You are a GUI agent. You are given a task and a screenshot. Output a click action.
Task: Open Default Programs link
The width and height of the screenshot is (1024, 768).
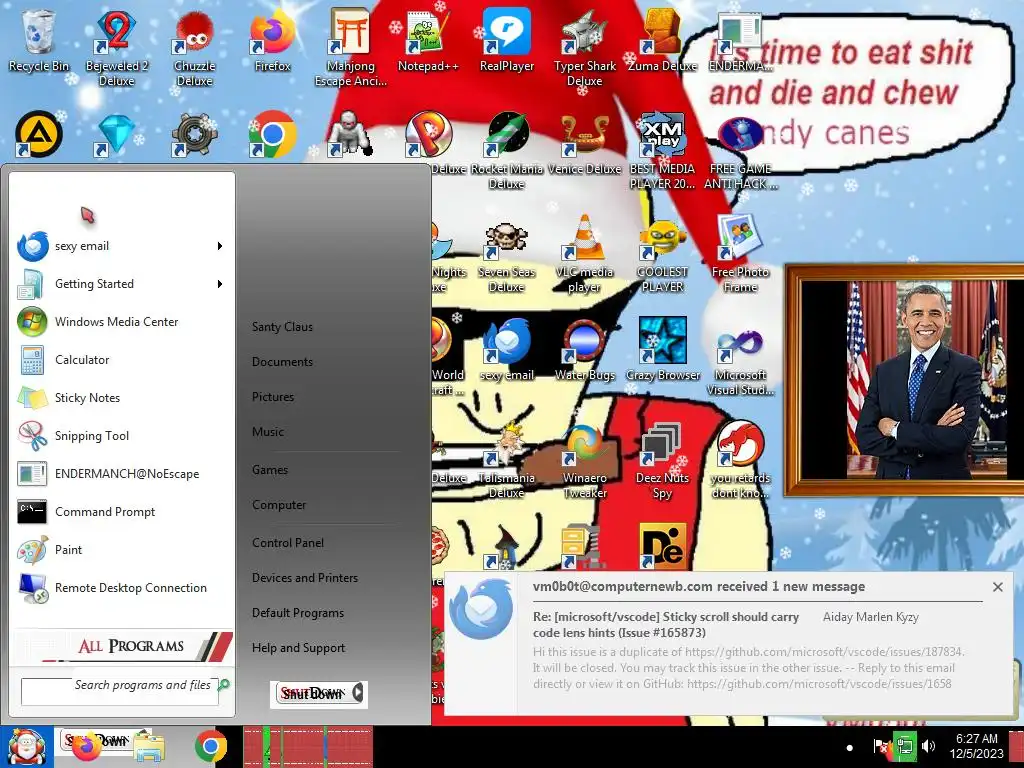click(298, 613)
